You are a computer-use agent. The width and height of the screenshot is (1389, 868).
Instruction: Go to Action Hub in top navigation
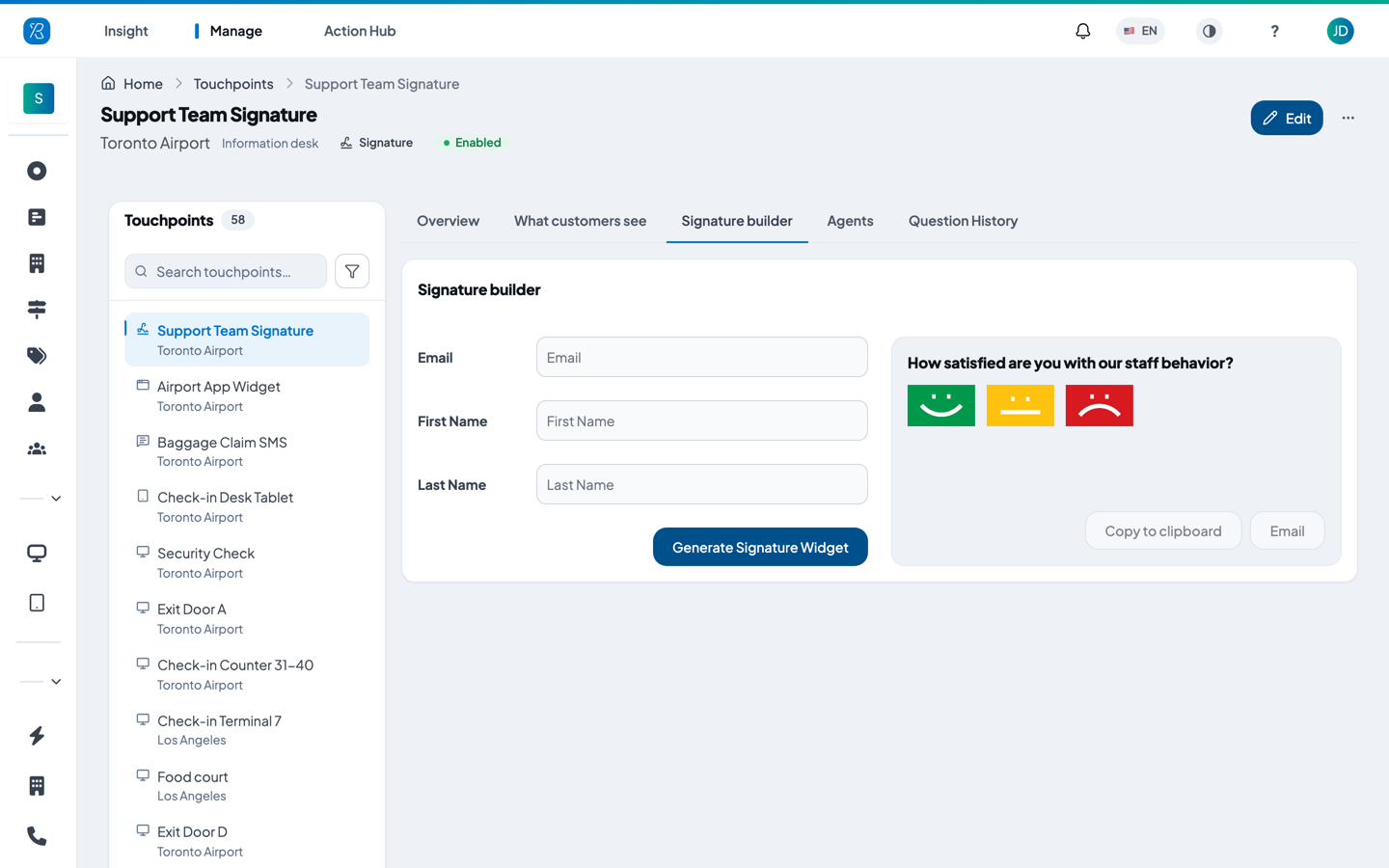click(x=360, y=31)
